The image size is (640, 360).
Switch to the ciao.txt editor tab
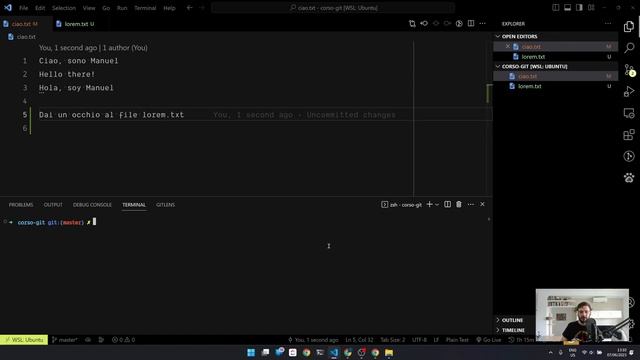[x=25, y=24]
